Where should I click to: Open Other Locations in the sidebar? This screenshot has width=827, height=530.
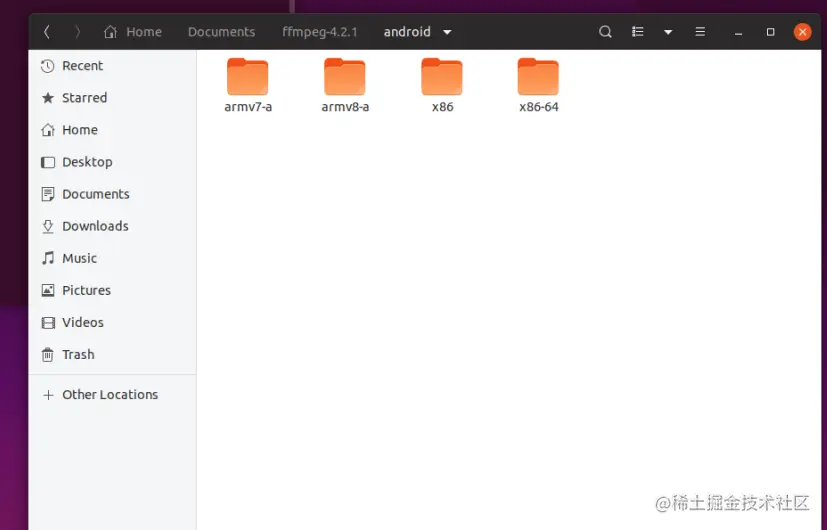pos(112,395)
